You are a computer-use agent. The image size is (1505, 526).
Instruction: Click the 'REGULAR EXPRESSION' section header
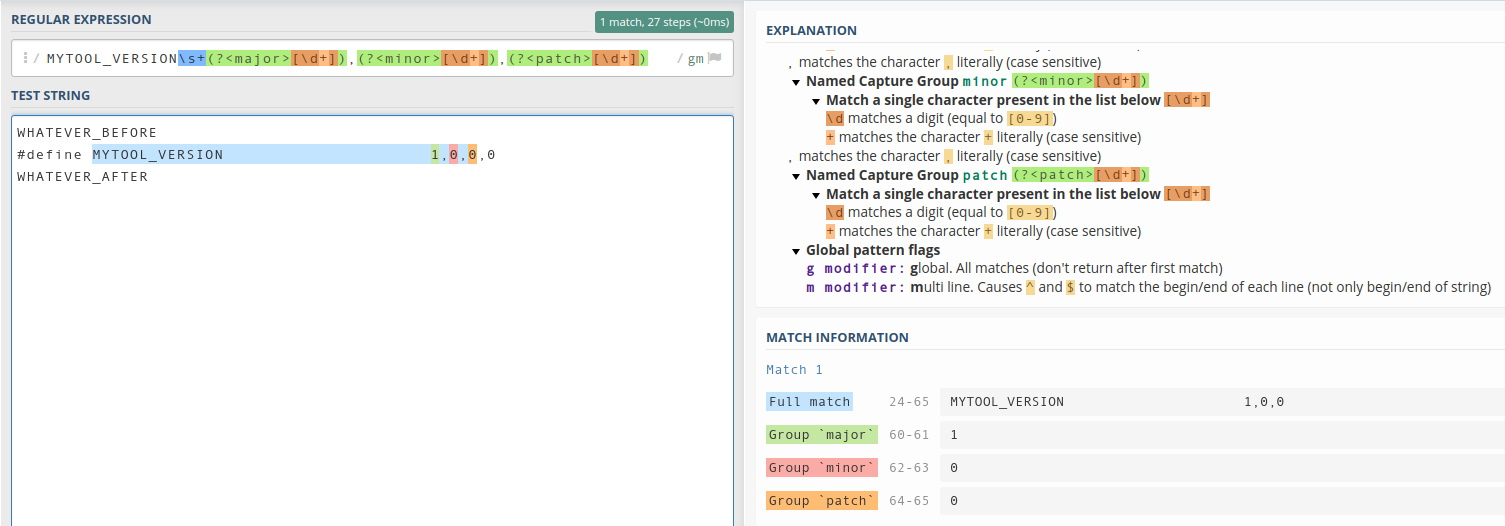[81, 20]
